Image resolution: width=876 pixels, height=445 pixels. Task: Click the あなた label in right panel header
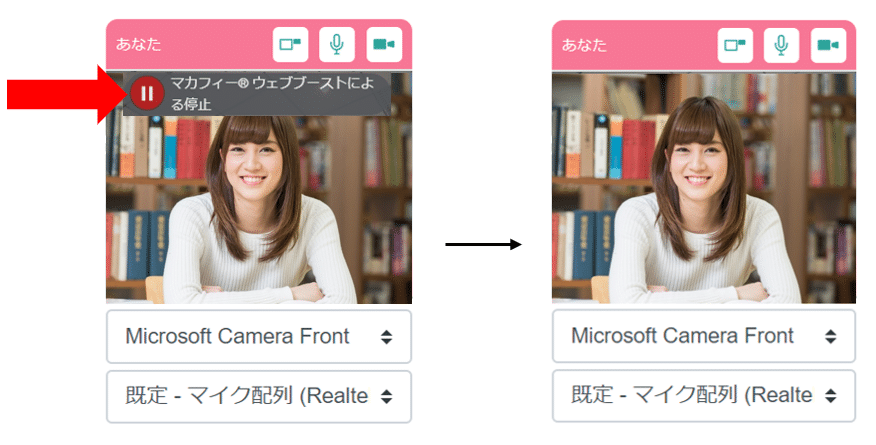584,45
